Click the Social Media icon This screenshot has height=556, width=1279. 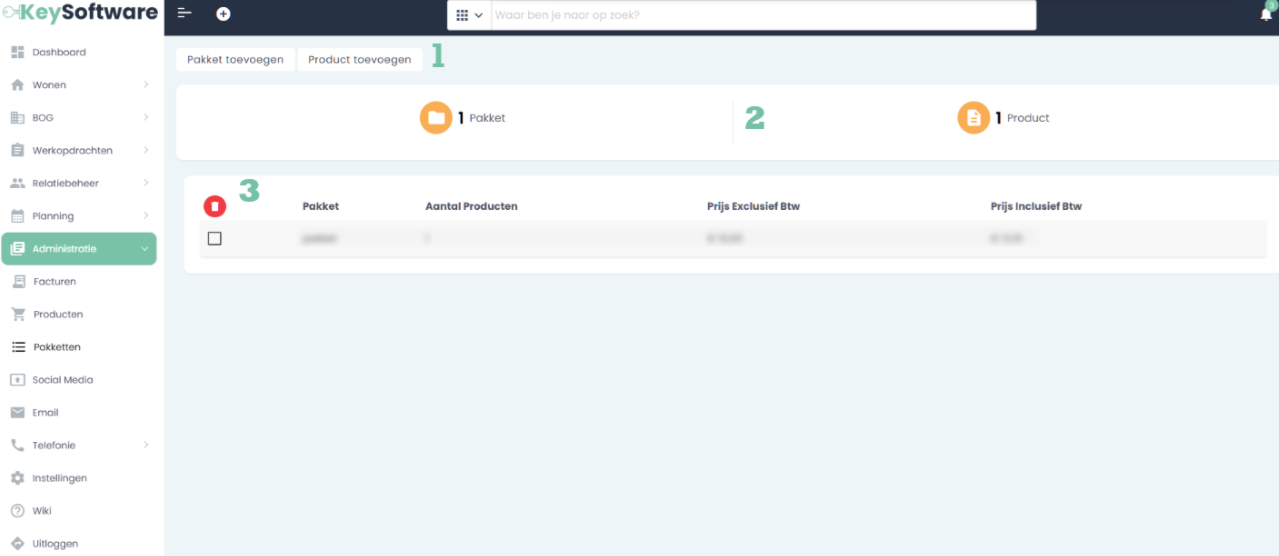point(17,380)
